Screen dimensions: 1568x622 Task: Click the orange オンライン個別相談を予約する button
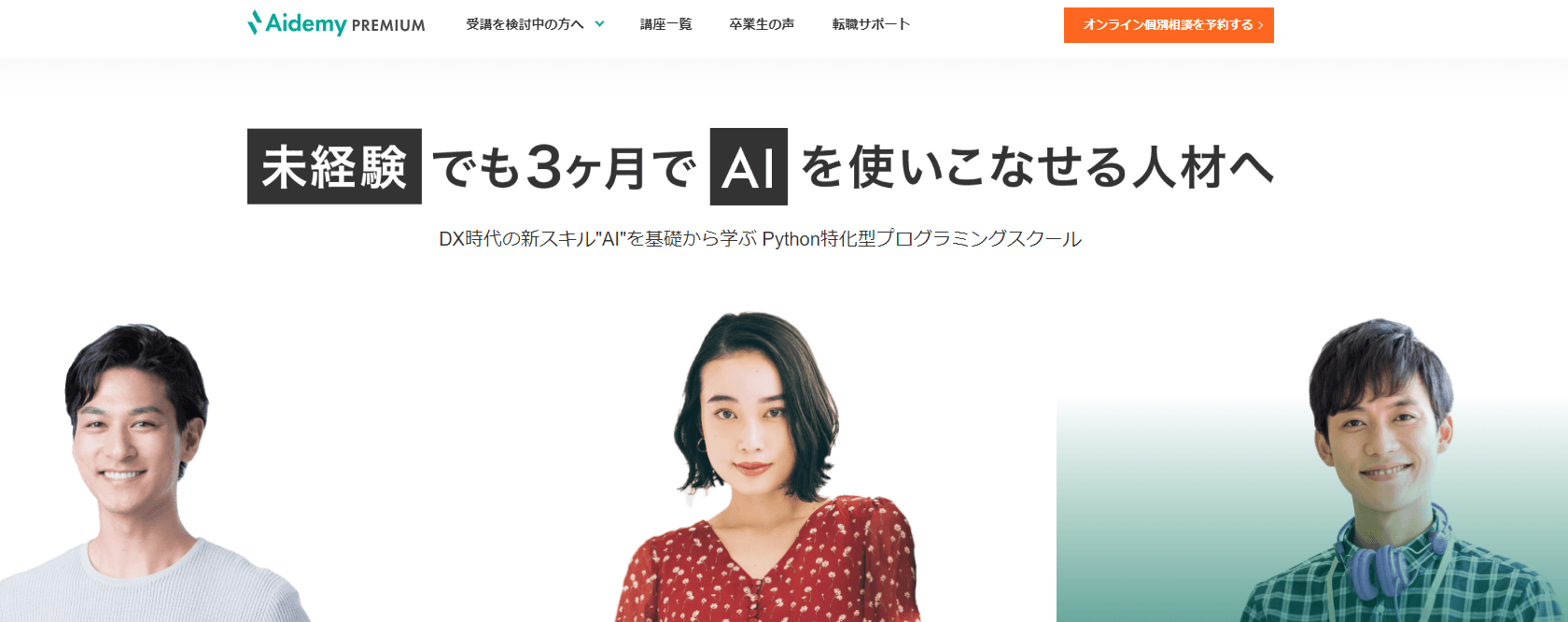1169,25
